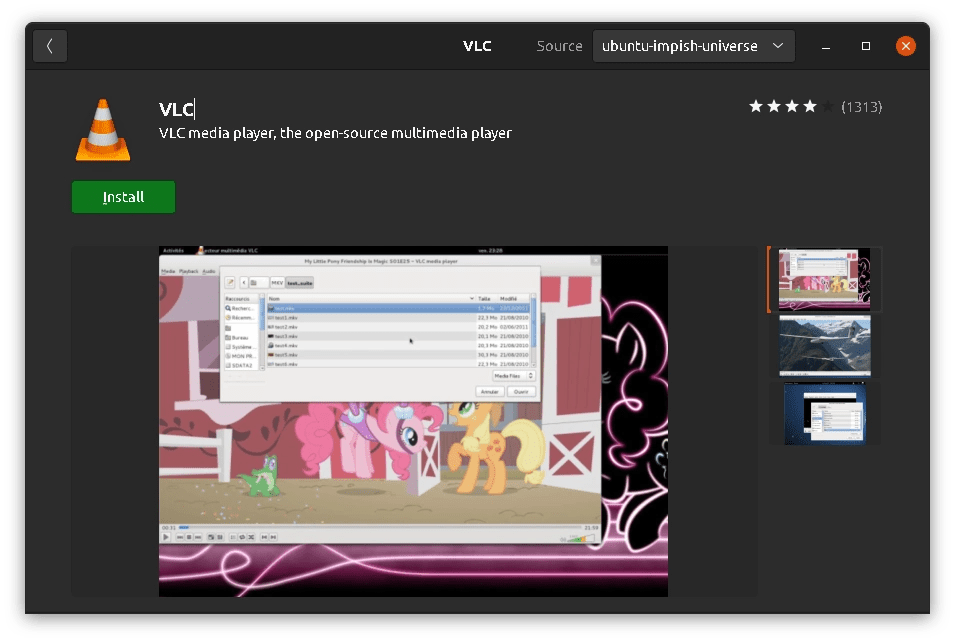Viewport: 955px width, 642px height.
Task: Maximize the software window
Action: [x=865, y=46]
